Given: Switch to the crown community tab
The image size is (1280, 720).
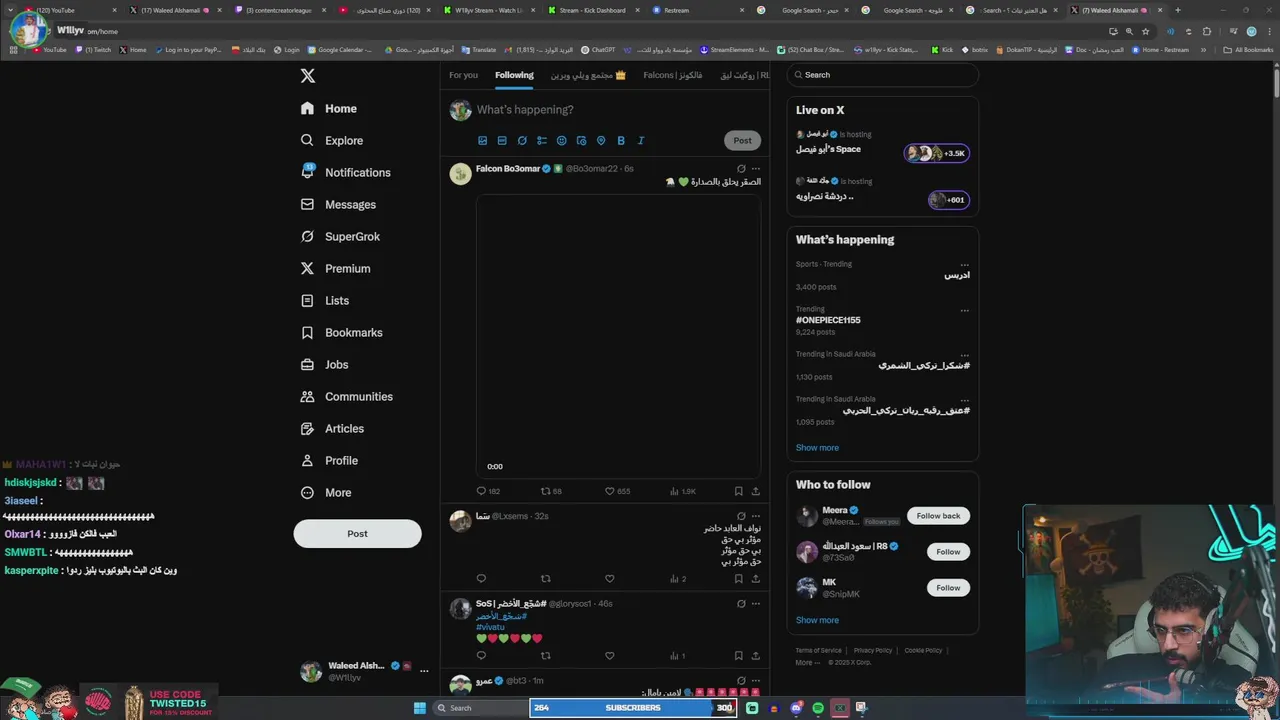Looking at the screenshot, I should [x=588, y=75].
